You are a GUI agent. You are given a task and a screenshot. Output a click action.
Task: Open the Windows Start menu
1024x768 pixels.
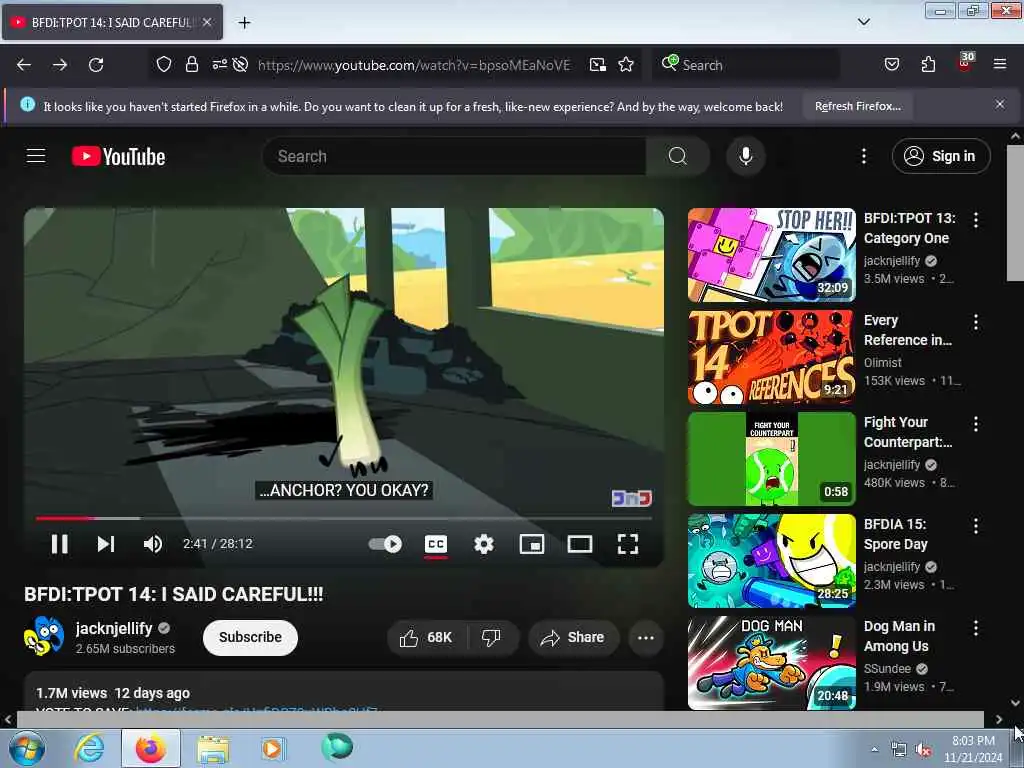click(x=26, y=748)
